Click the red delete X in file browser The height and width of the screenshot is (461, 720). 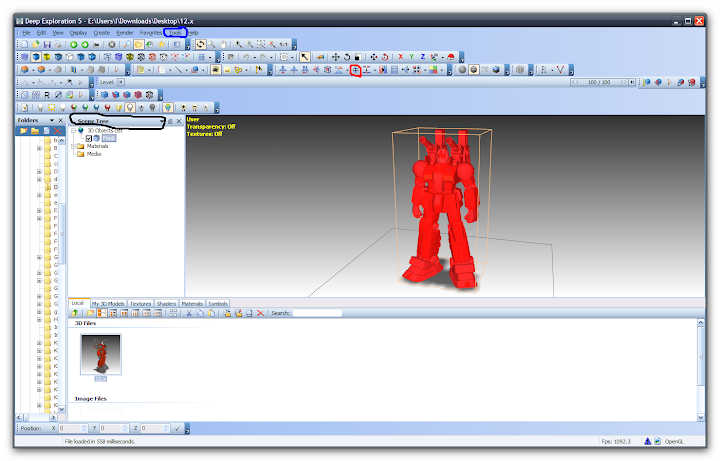(x=260, y=313)
